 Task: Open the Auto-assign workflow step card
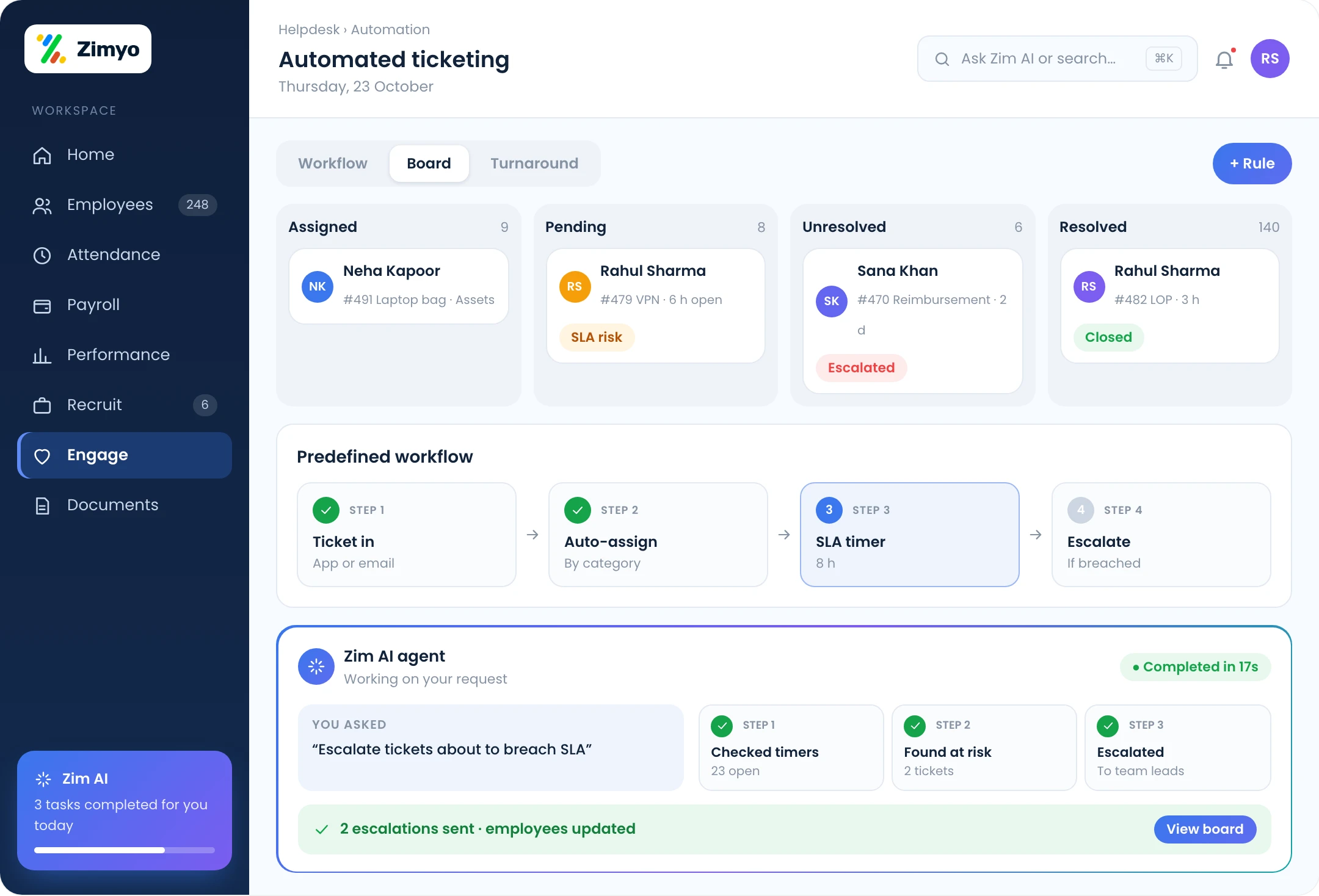[658, 535]
